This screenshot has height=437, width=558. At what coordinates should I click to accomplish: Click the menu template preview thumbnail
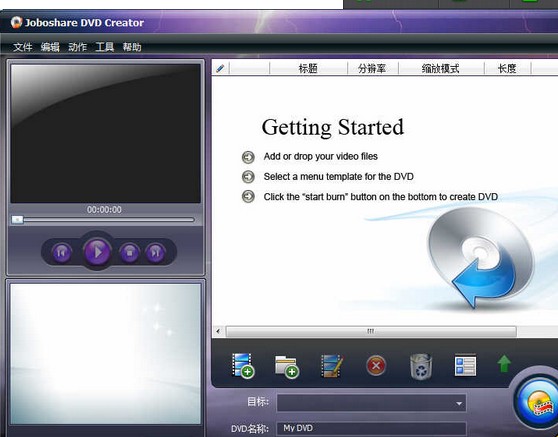point(105,354)
